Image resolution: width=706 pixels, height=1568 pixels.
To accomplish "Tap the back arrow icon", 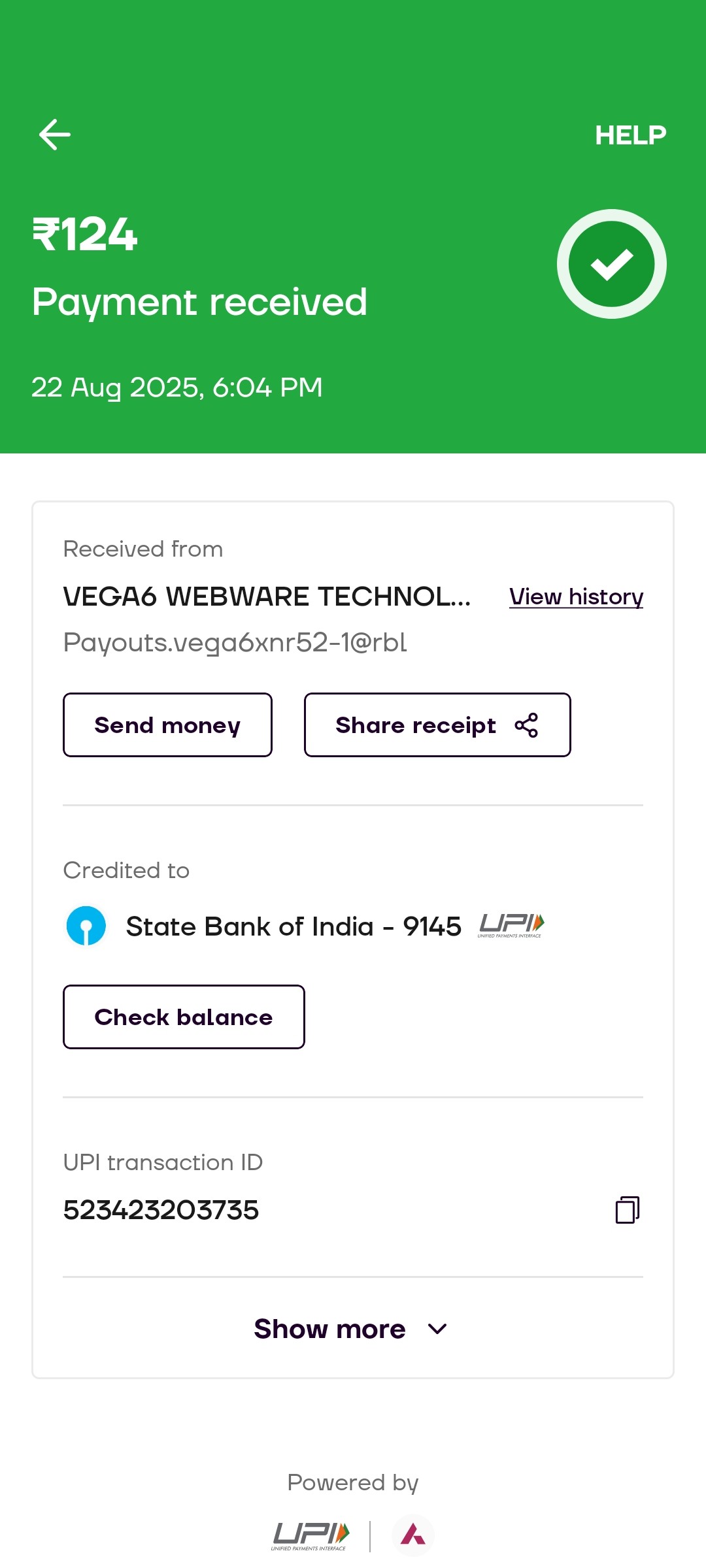I will 55,135.
